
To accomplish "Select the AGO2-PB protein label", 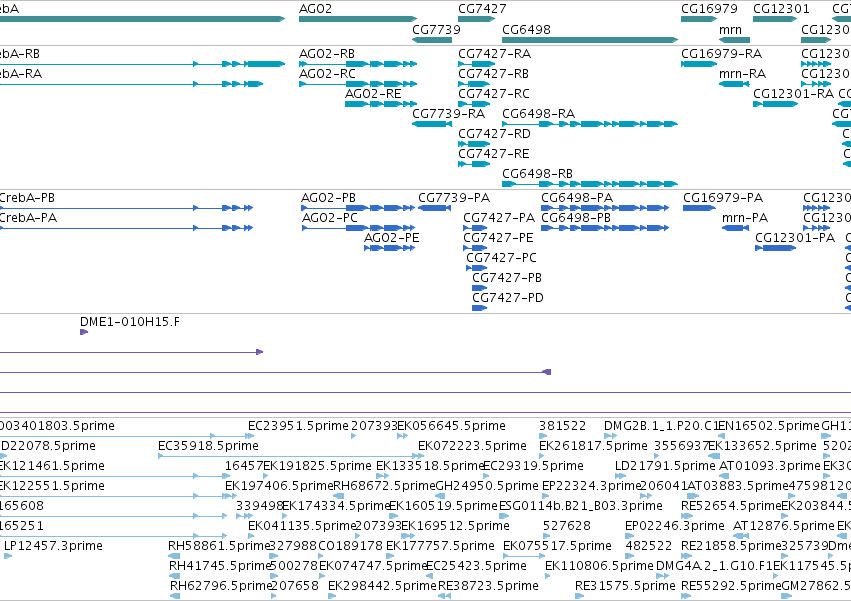I will coord(328,198).
